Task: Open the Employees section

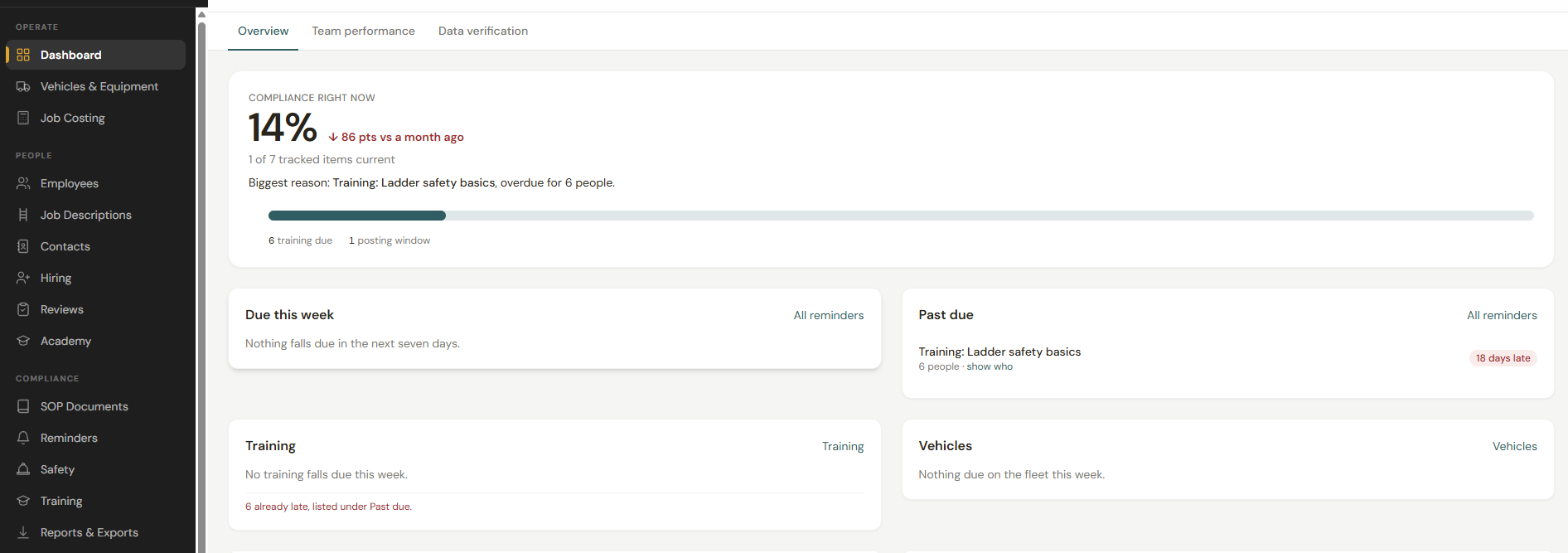Action: click(x=95, y=183)
